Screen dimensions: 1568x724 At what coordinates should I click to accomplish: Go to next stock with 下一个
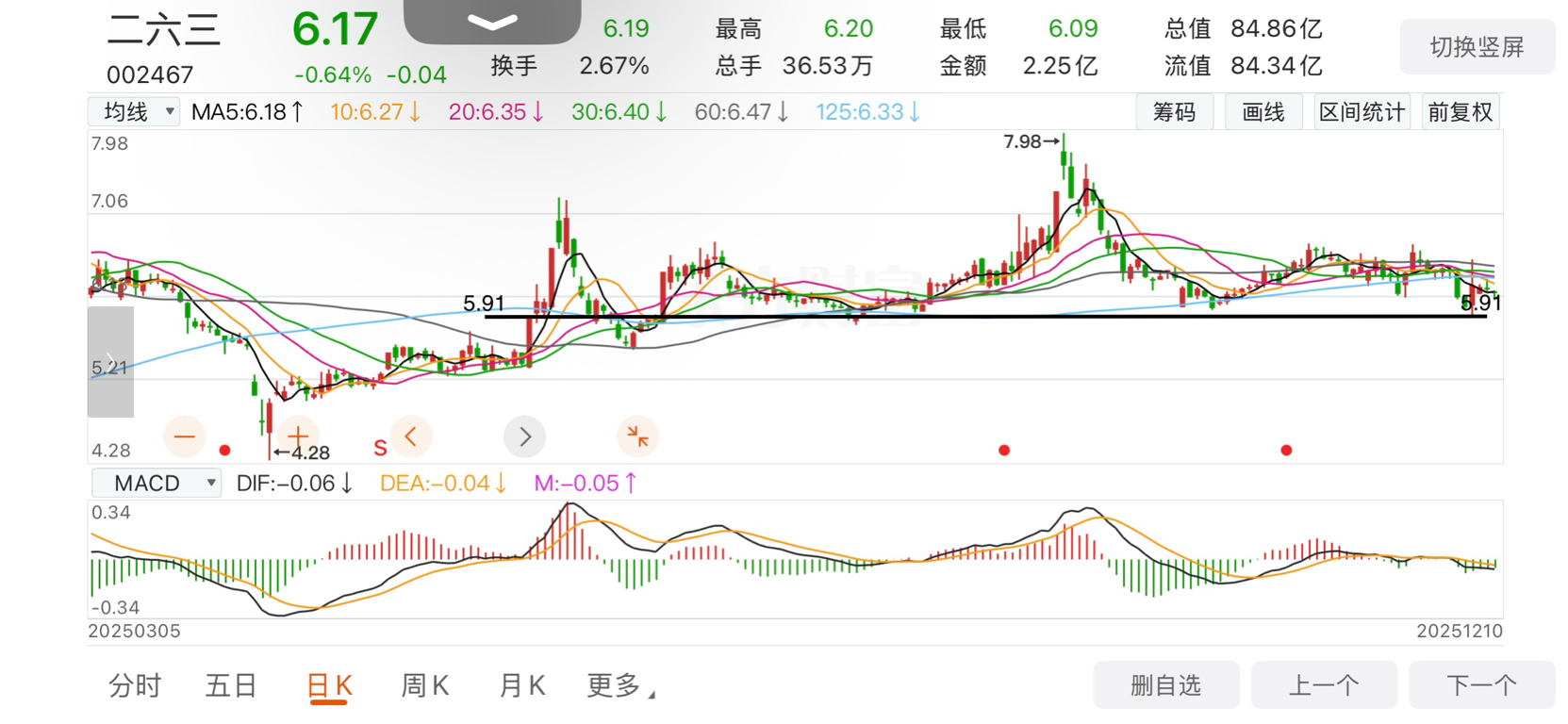coord(1481,685)
